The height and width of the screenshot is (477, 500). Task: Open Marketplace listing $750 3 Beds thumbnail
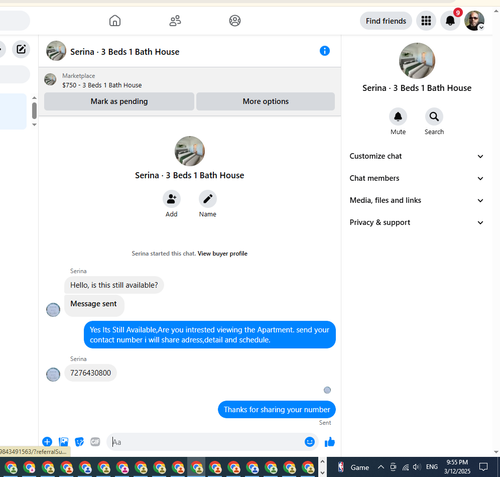pos(50,80)
